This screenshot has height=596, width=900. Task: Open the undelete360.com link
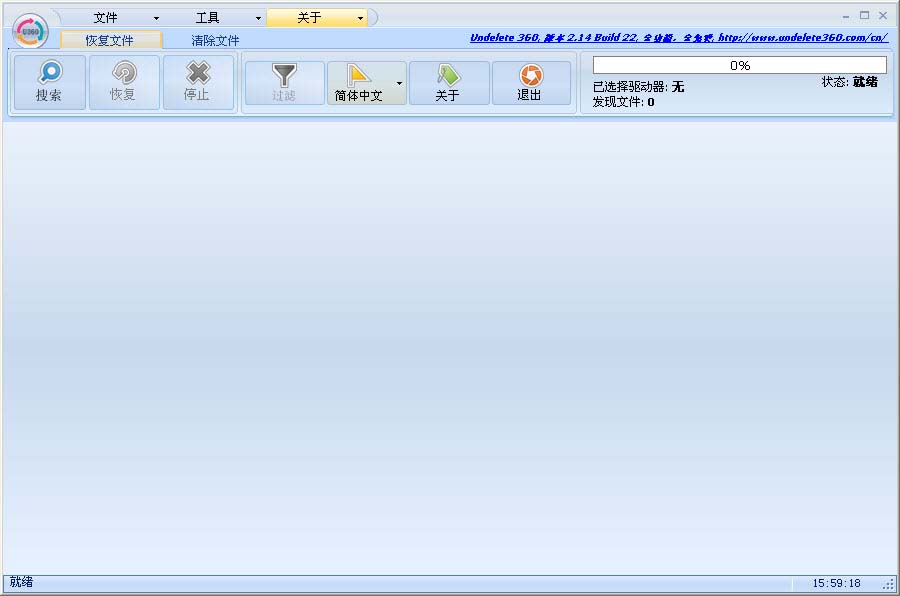[x=678, y=38]
